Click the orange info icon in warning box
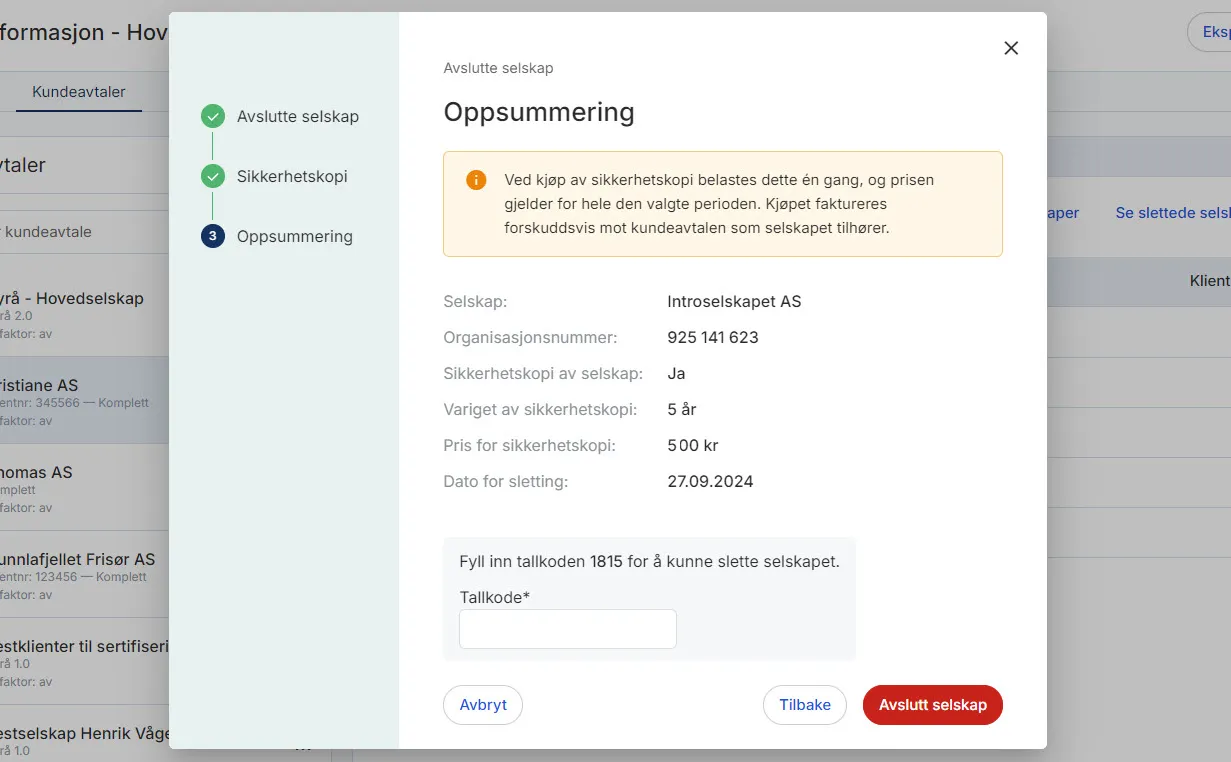The height and width of the screenshot is (762, 1231). pos(476,180)
